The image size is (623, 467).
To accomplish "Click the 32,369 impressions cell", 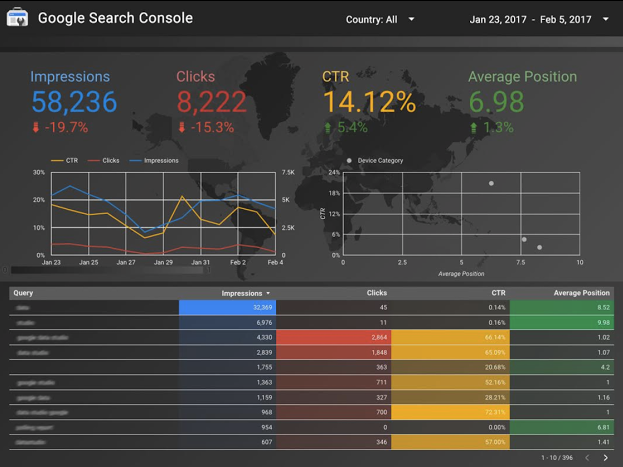I will (228, 308).
